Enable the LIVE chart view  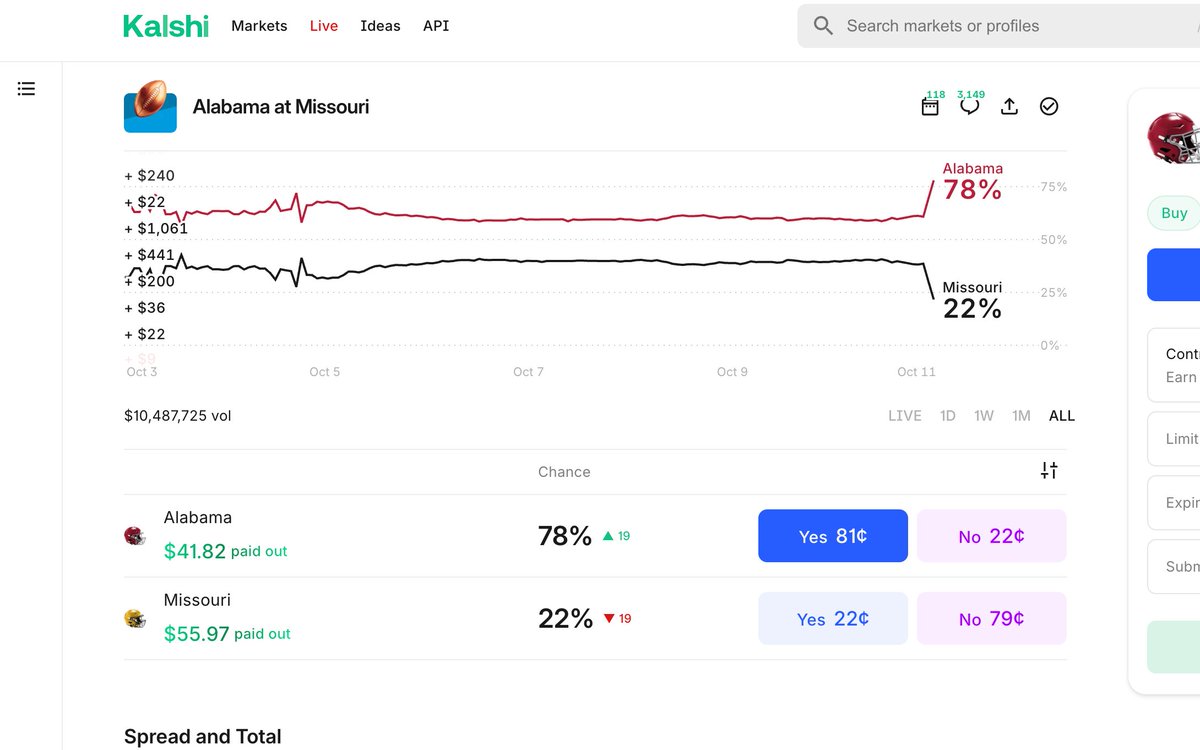coord(904,415)
